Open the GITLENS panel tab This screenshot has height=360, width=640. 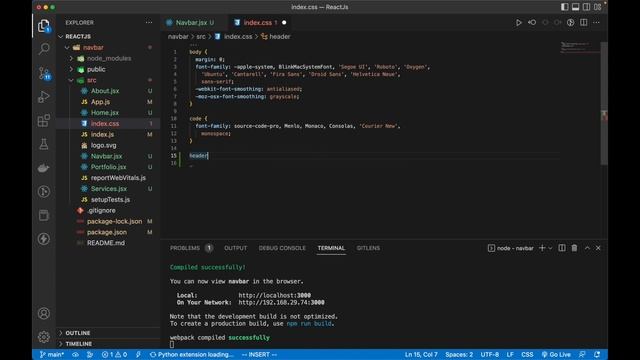(368, 248)
